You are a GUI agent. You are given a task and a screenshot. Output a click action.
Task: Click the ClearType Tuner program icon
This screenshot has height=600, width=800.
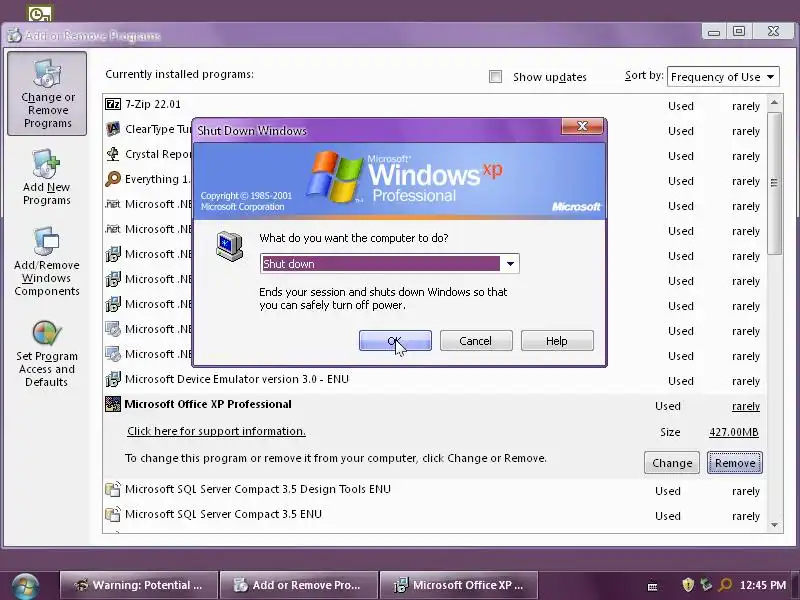pos(113,129)
